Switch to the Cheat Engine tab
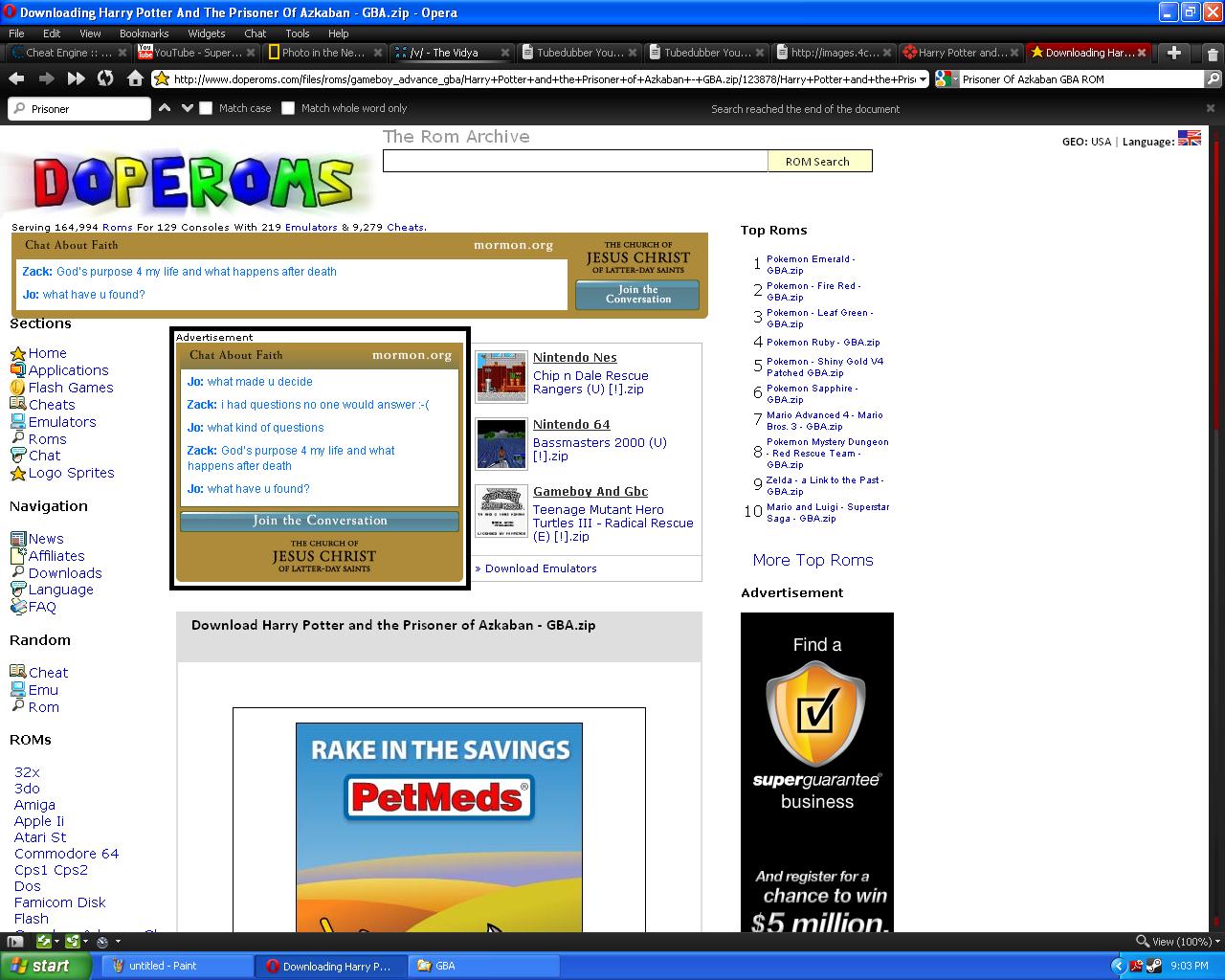Screen dimensions: 1225x980 (x=68, y=53)
